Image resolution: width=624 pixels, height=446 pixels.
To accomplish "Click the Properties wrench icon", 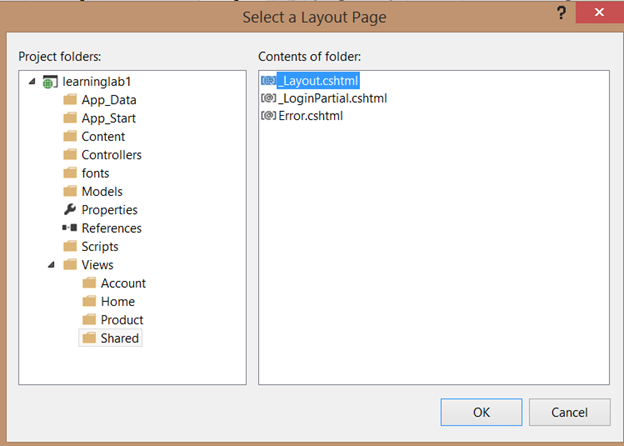I will click(70, 210).
